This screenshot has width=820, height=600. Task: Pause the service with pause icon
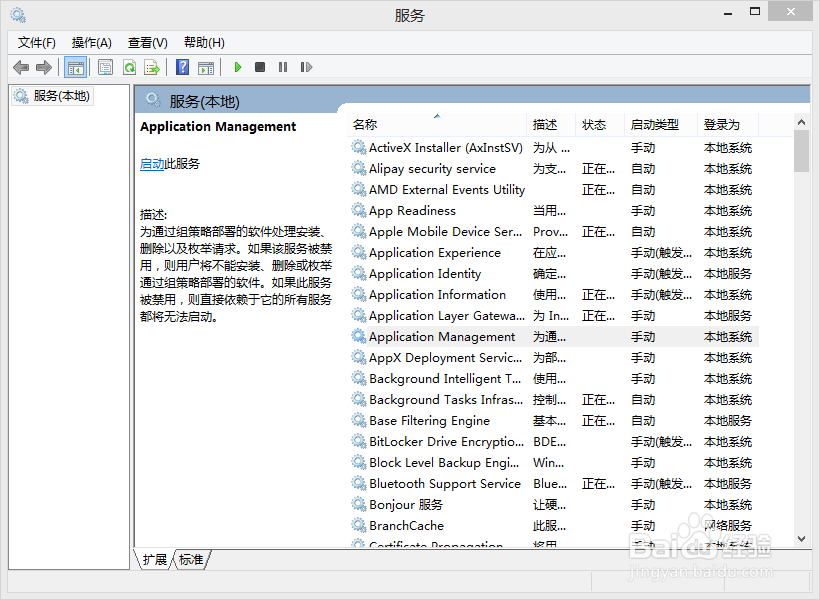click(283, 67)
